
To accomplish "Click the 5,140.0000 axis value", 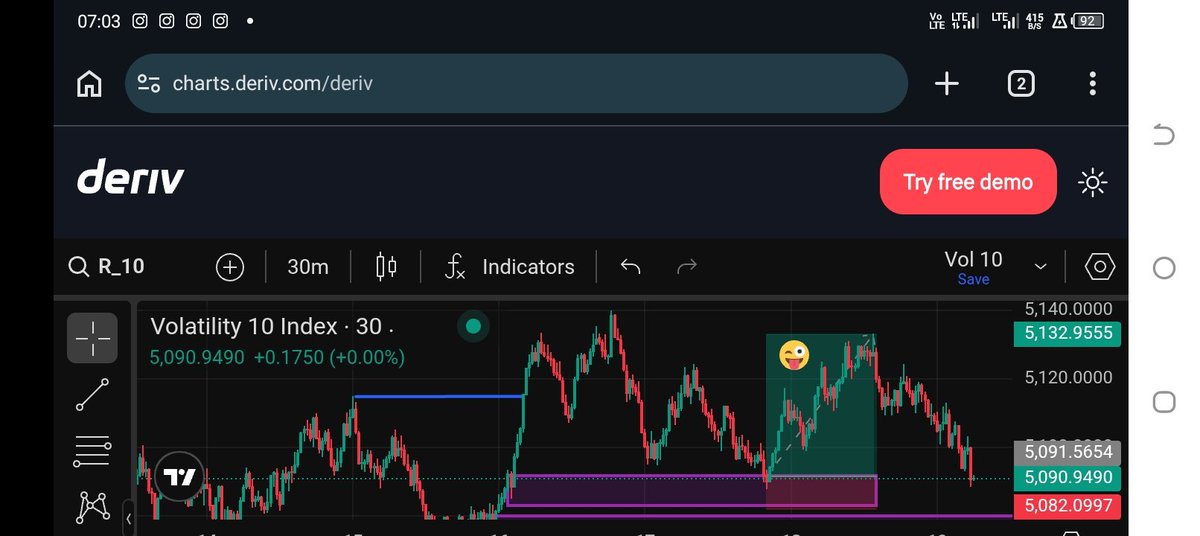I will (1069, 310).
